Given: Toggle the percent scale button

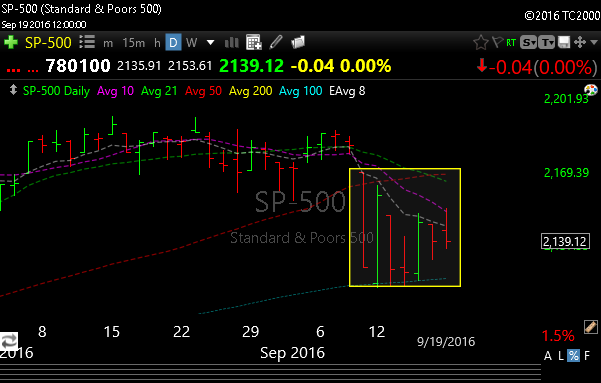Looking at the screenshot, I should (573, 356).
